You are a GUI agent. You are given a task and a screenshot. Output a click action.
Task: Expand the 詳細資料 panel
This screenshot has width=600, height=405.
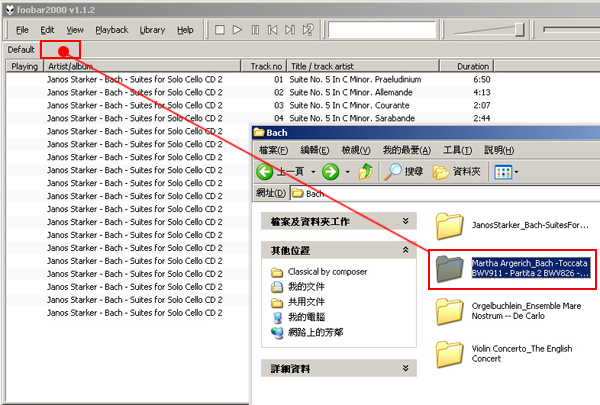(x=339, y=368)
